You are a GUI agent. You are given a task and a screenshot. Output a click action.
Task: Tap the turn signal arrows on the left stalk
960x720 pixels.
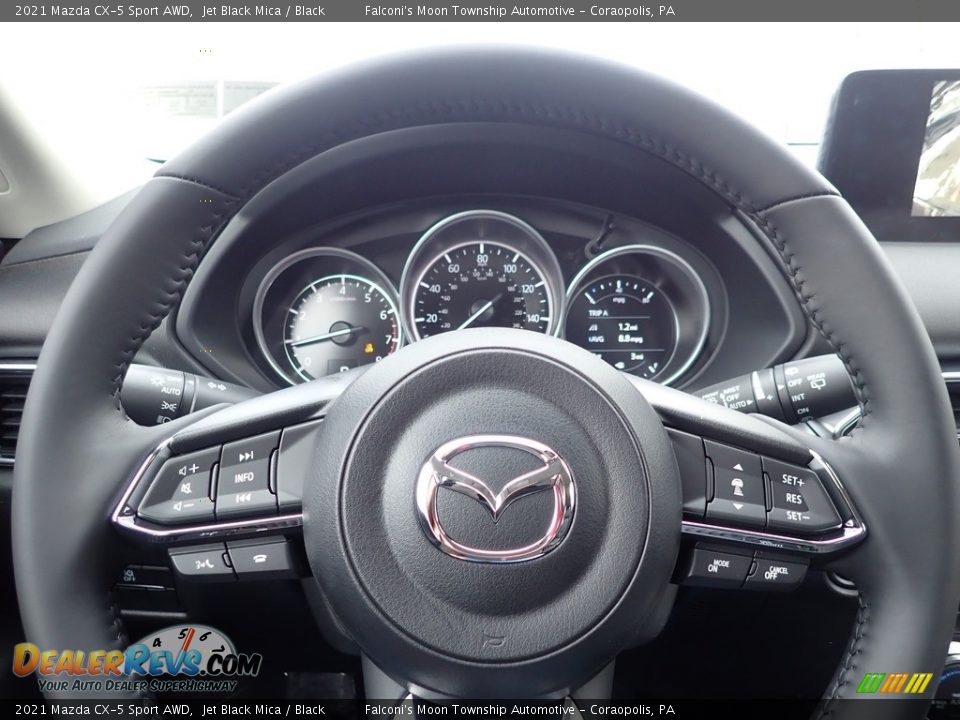pos(217,386)
